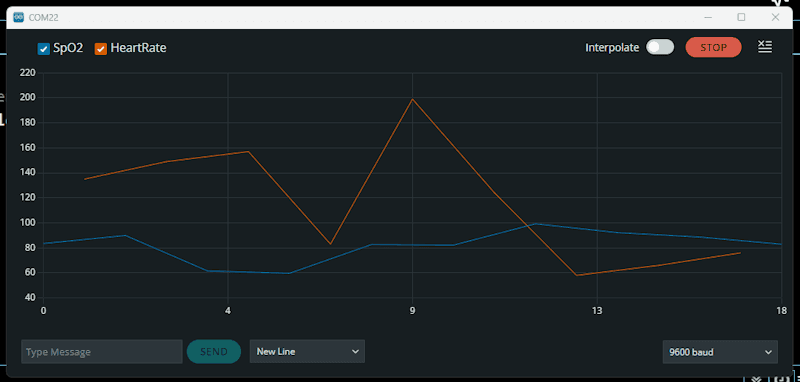Focus the Type Message input field
The width and height of the screenshot is (800, 382).
102,352
